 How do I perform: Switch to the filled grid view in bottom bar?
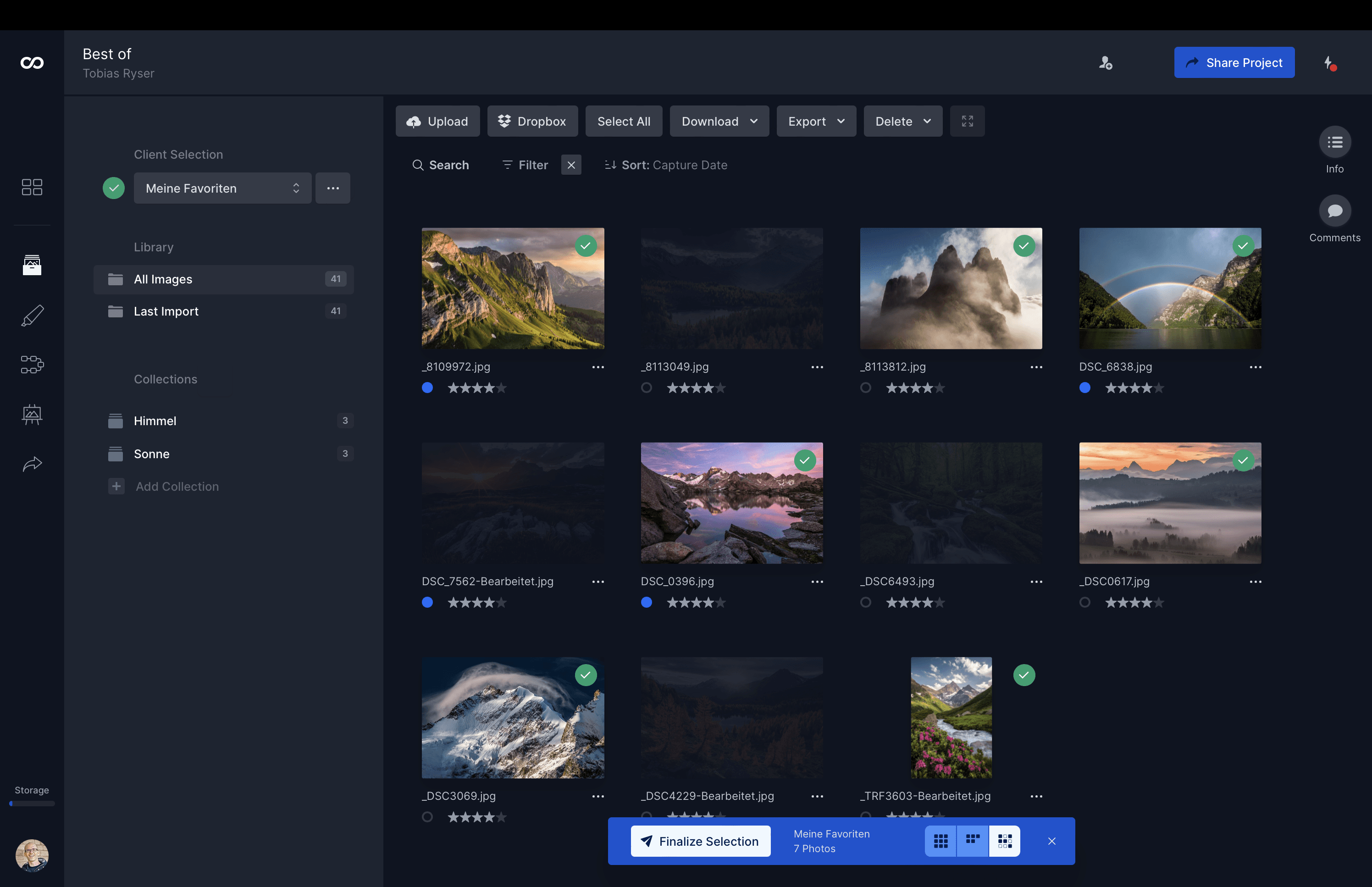pos(941,841)
